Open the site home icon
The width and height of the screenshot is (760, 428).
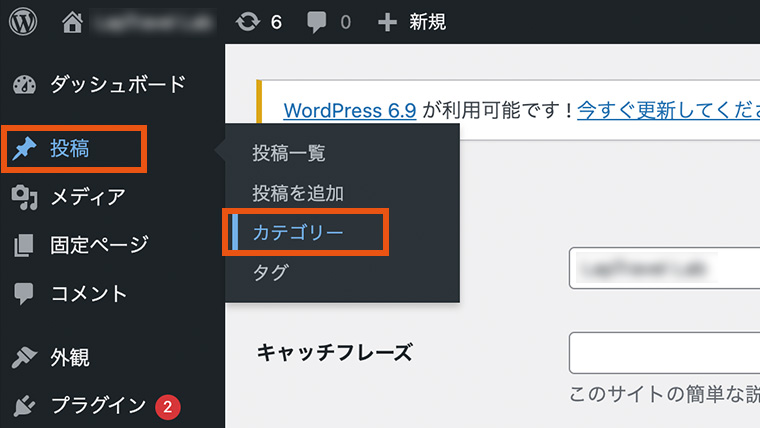click(x=73, y=21)
